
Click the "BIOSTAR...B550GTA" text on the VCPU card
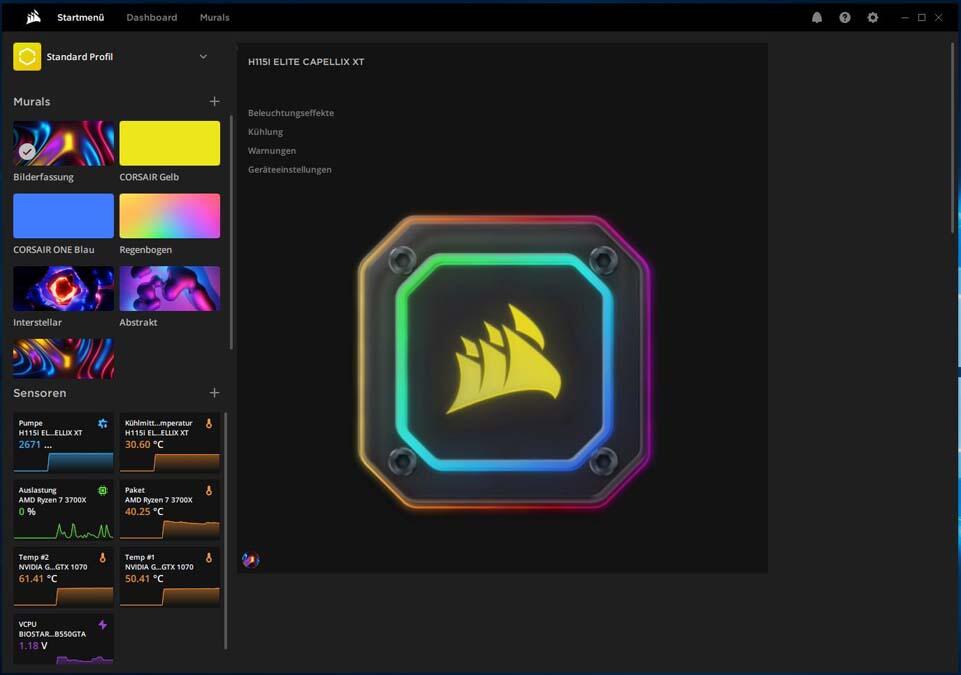click(52, 634)
